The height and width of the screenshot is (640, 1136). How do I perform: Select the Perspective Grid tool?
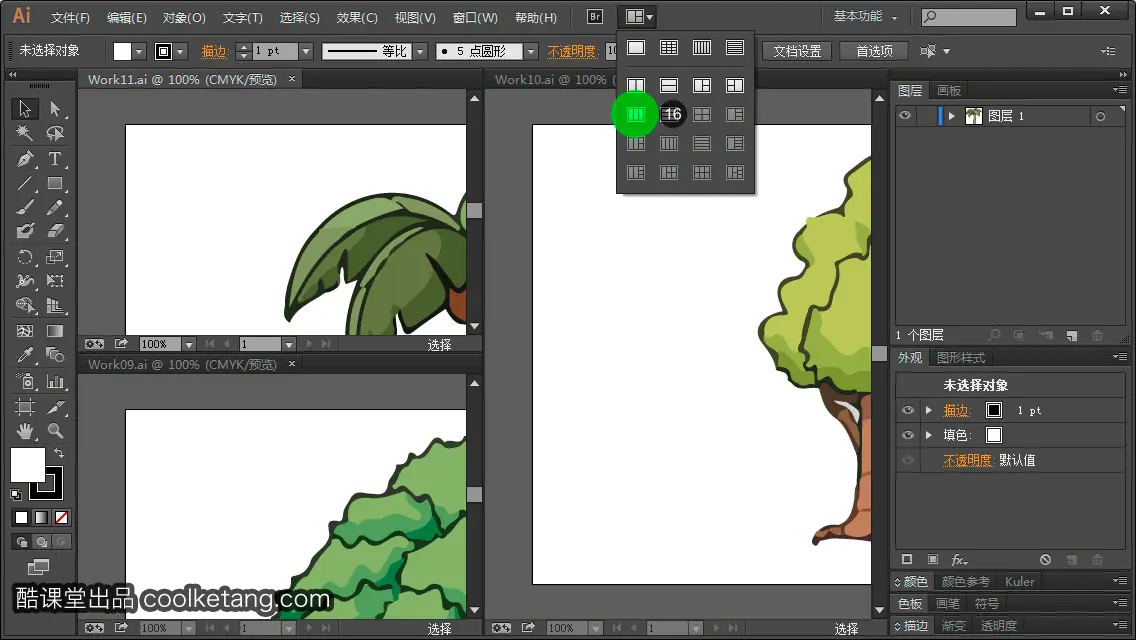tap(55, 305)
